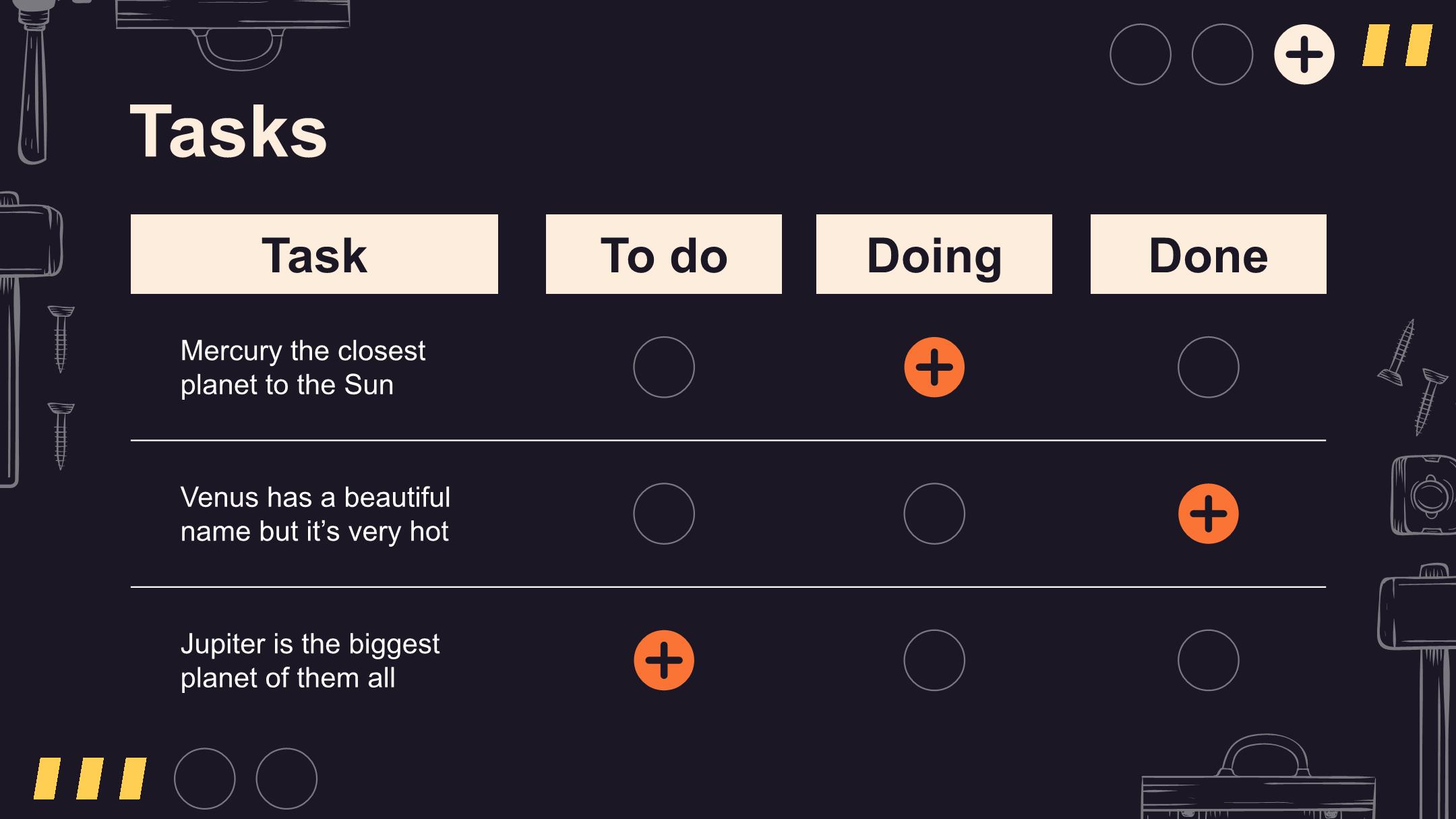1456x819 pixels.
Task: Select the empty To do circle for Venus
Action: tap(663, 514)
